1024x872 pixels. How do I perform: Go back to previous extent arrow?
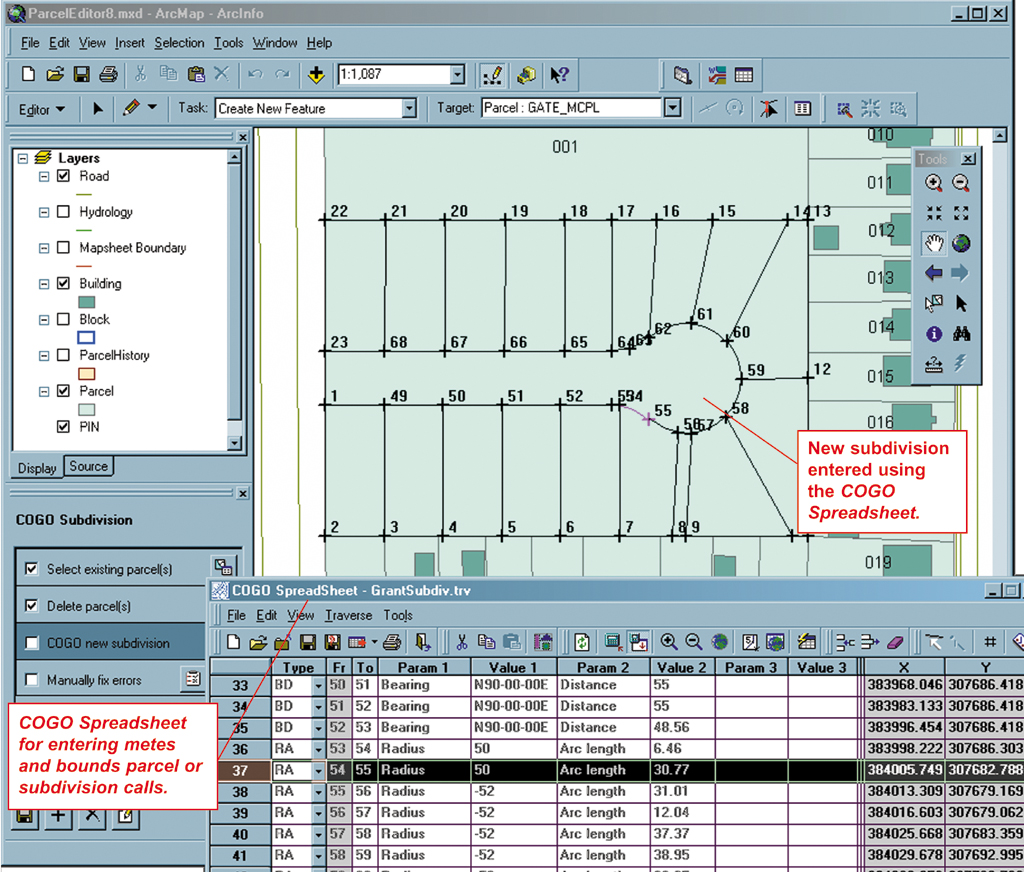934,273
